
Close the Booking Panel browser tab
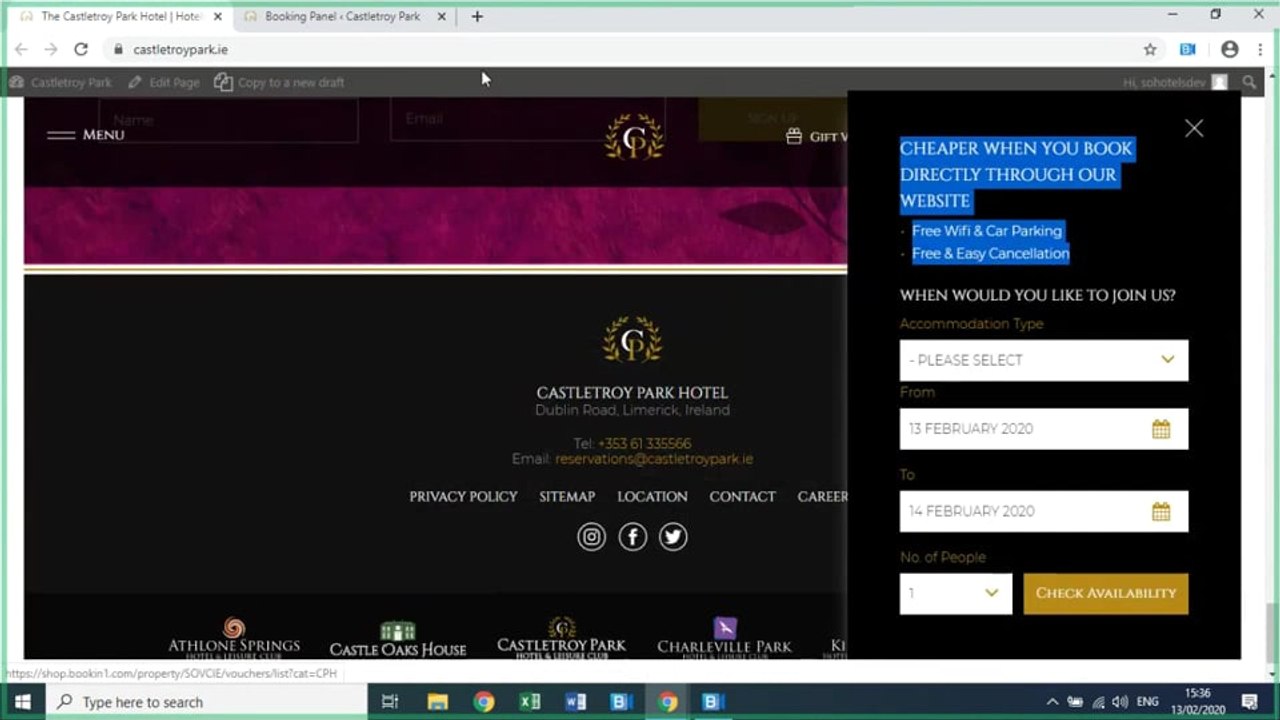click(x=441, y=17)
